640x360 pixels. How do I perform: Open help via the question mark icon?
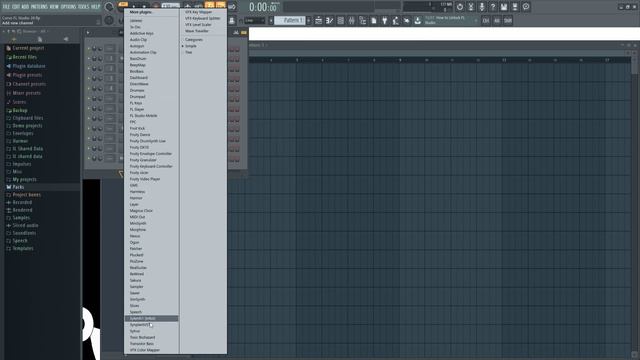pyautogui.click(x=493, y=7)
